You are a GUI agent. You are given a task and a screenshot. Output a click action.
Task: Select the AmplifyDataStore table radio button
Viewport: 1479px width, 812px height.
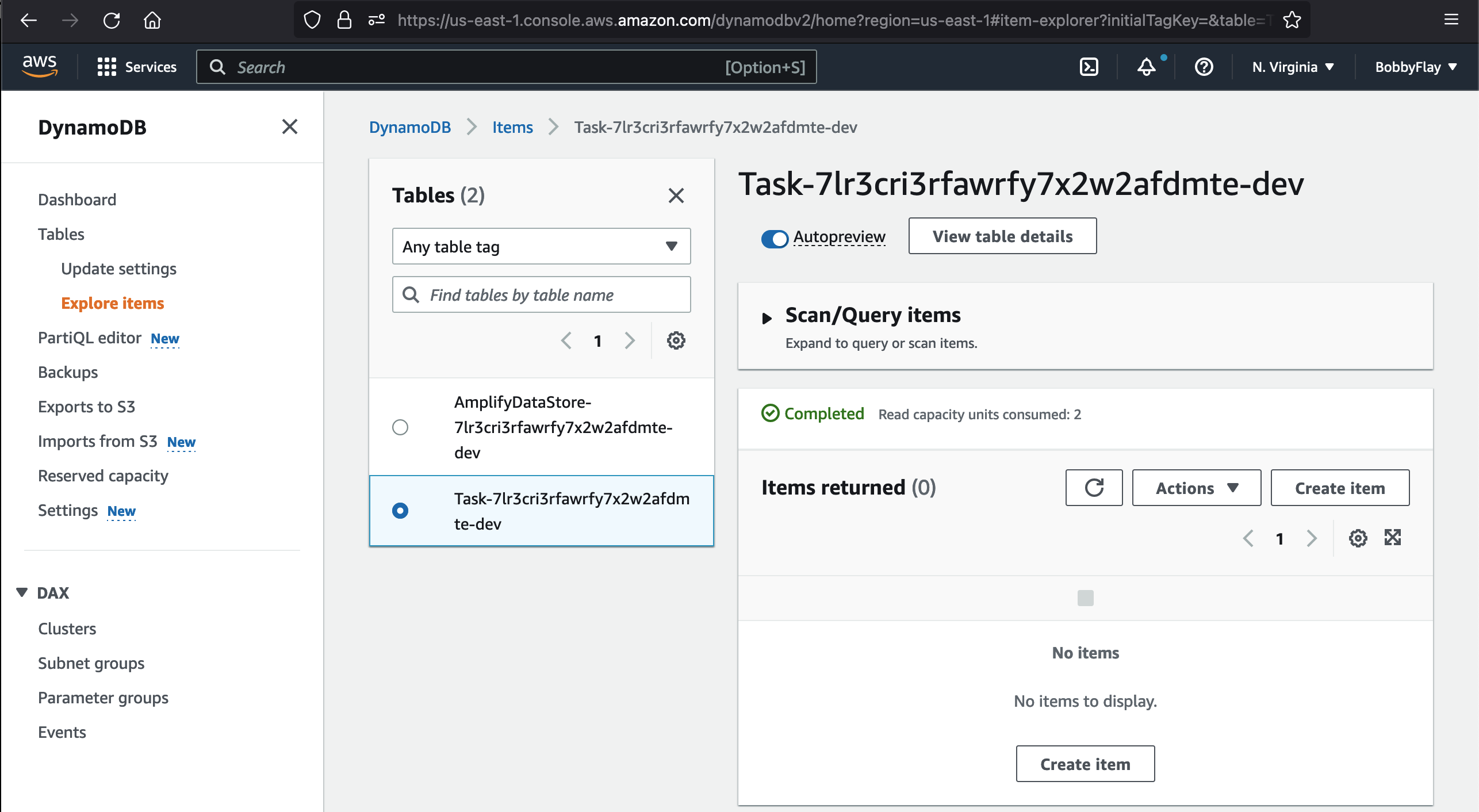click(400, 427)
